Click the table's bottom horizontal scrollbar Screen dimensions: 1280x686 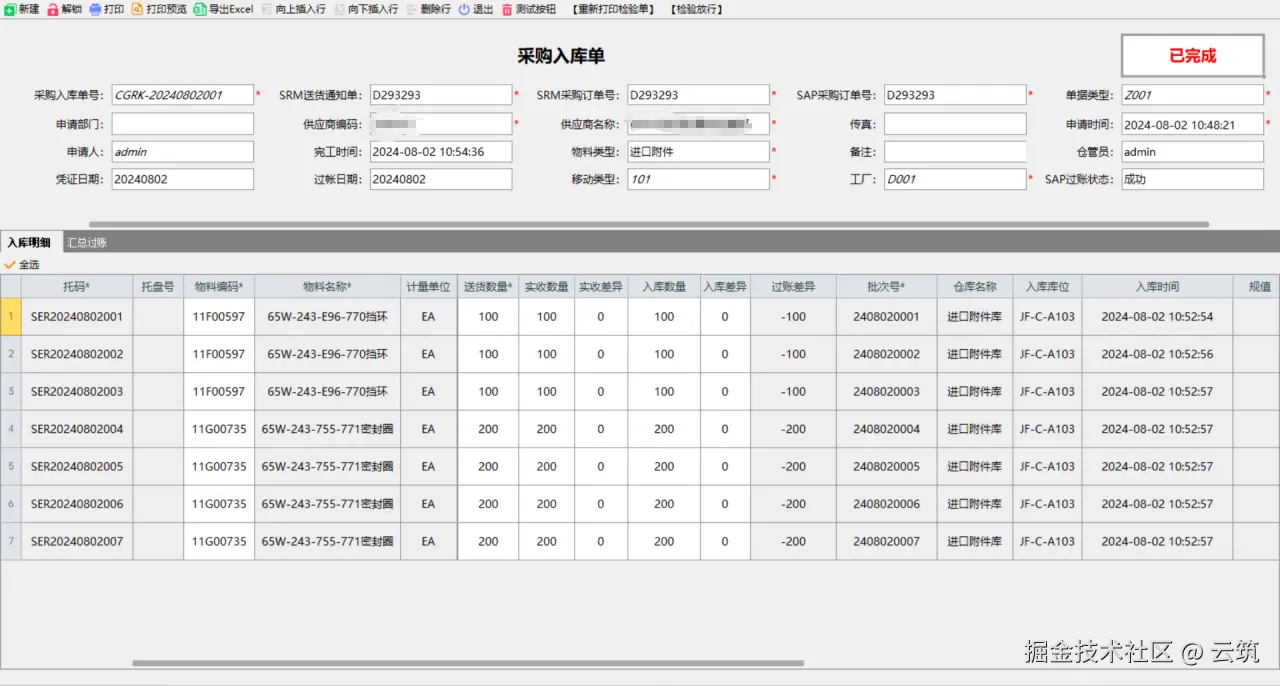click(468, 663)
